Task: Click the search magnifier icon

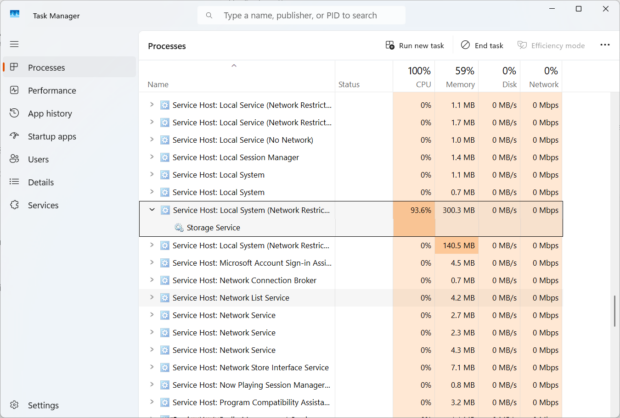Action: pos(209,15)
